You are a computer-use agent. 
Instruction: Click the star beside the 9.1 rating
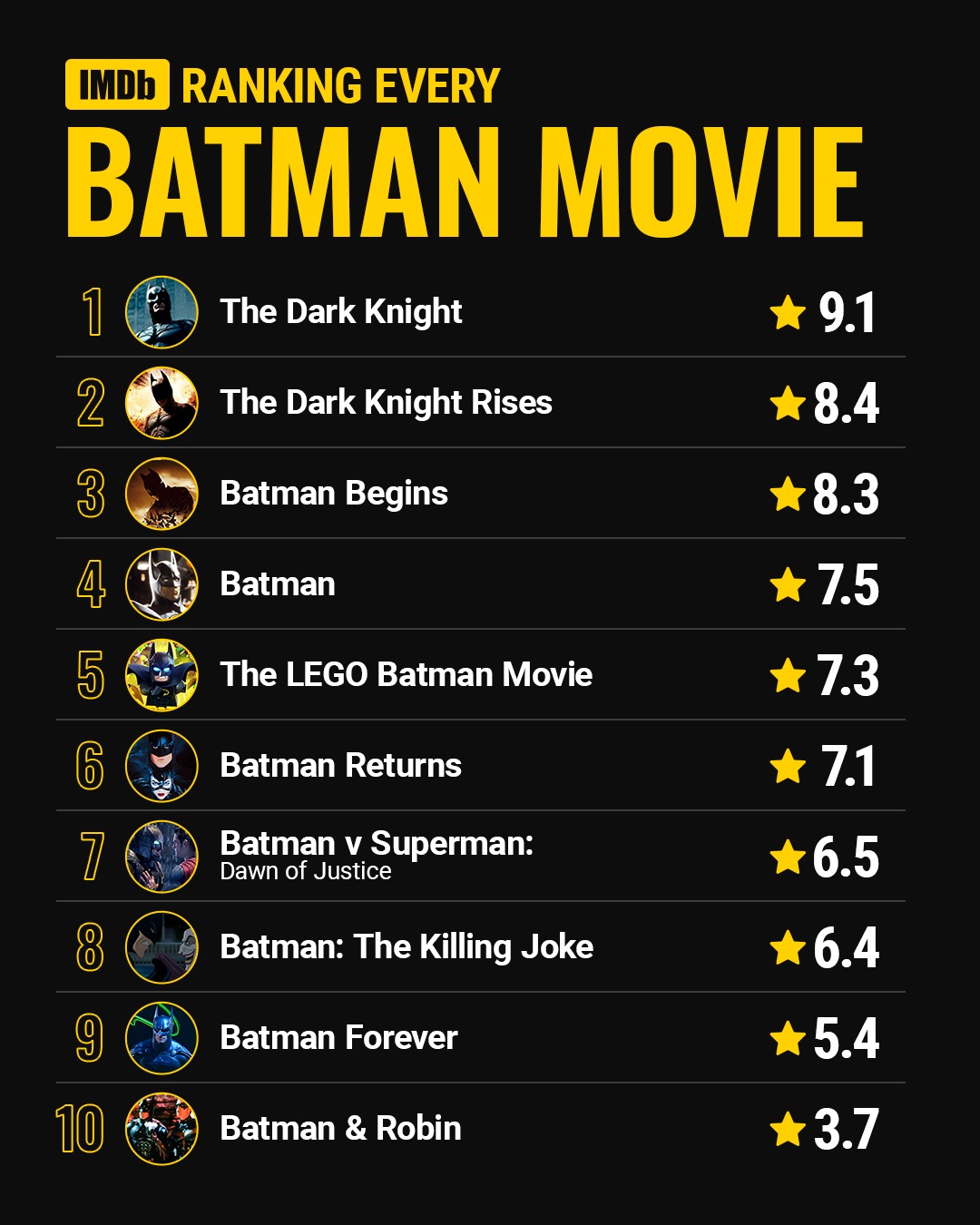788,313
